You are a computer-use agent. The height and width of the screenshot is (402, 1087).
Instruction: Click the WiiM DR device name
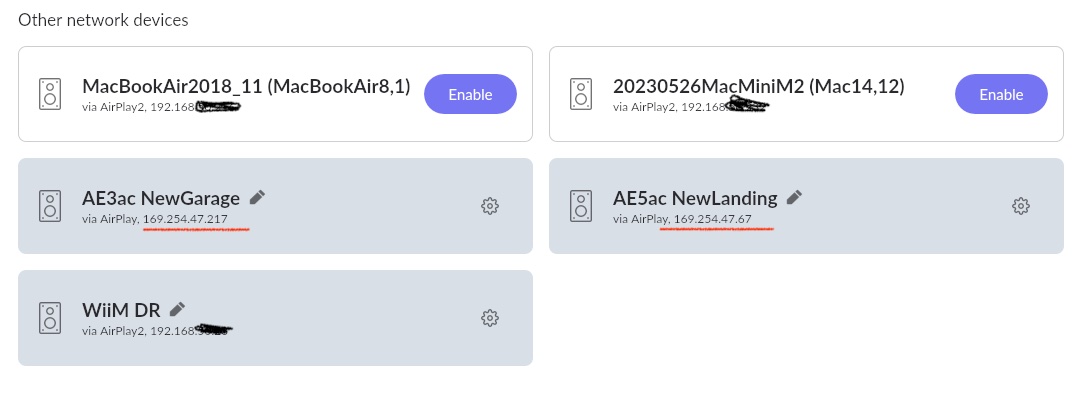pos(121,310)
